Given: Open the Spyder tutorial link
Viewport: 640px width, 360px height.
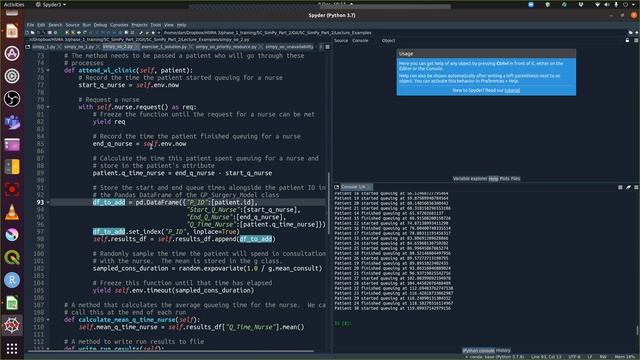Looking at the screenshot, I should tap(512, 90).
